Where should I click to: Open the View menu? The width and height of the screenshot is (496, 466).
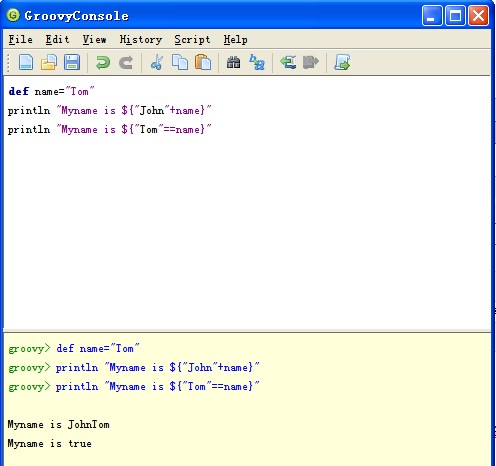tap(94, 40)
